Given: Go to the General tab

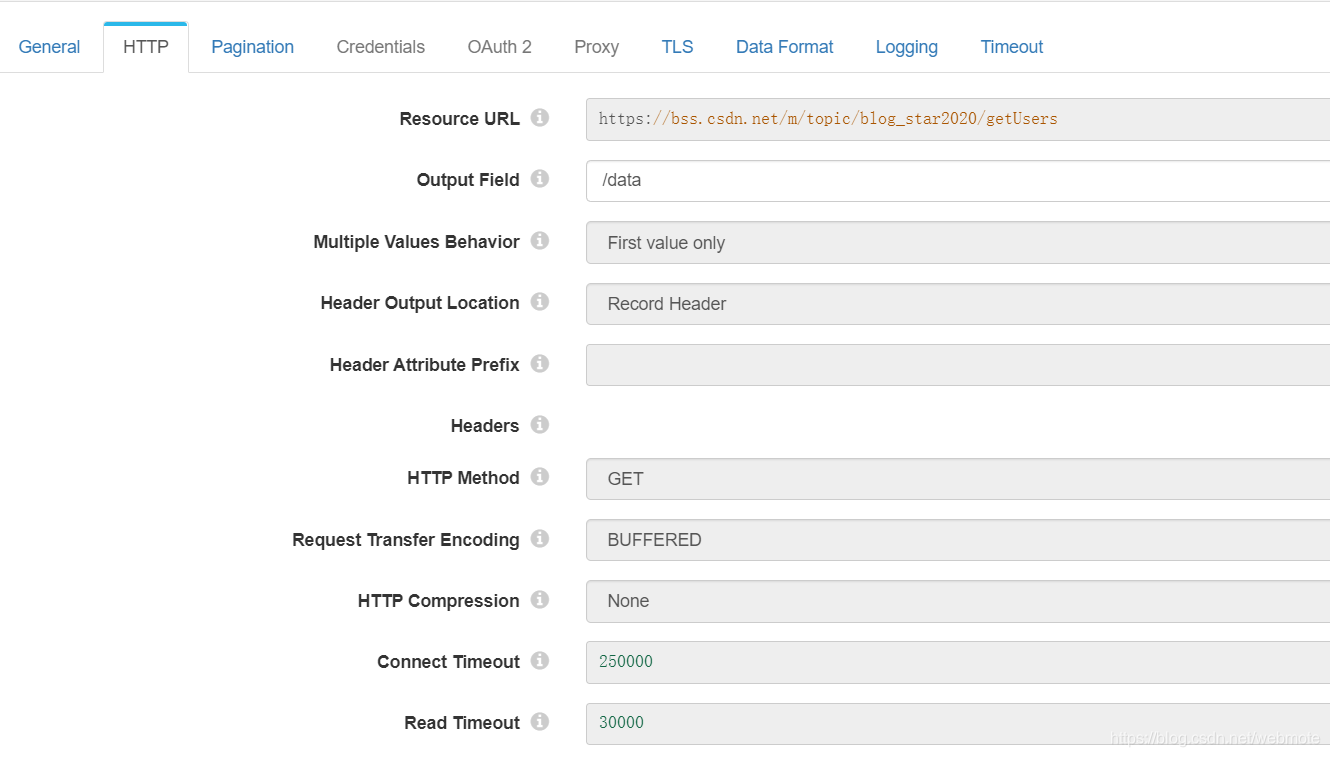Looking at the screenshot, I should click(49, 47).
